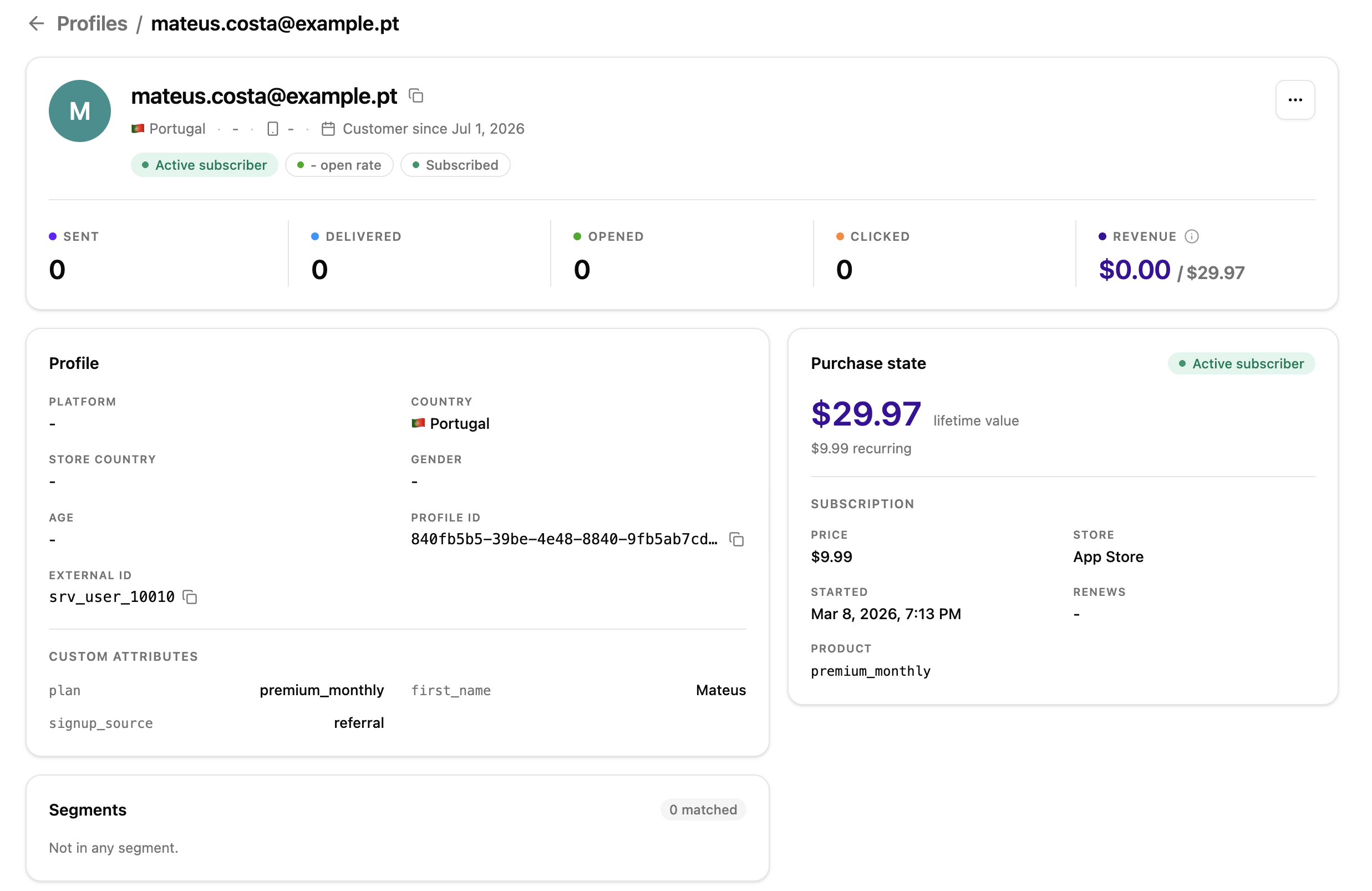Screen dimensions: 1372x891
Task: Copy the external ID srv_user_10010
Action: tap(190, 597)
